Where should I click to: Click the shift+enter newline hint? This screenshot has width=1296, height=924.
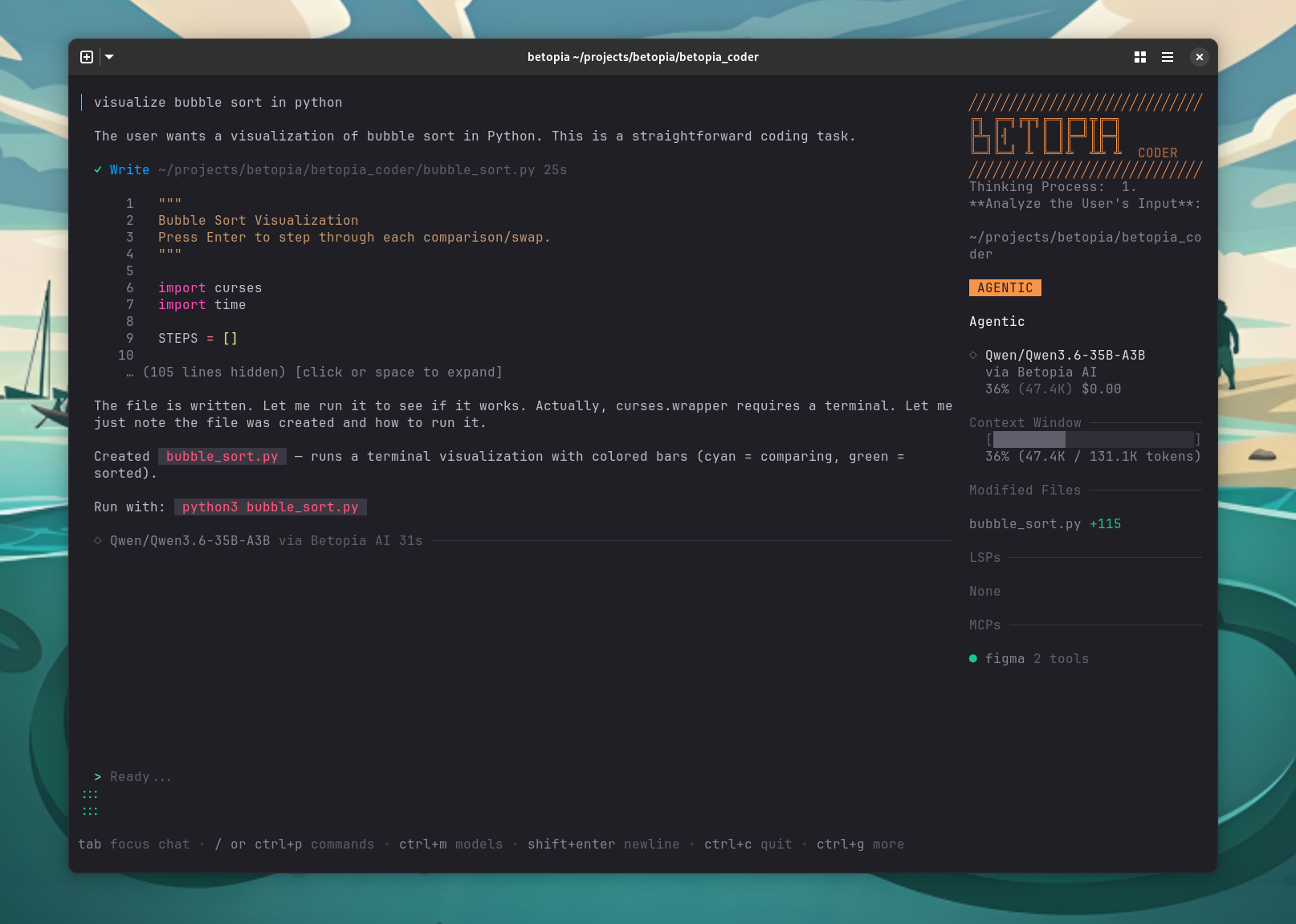click(x=604, y=845)
